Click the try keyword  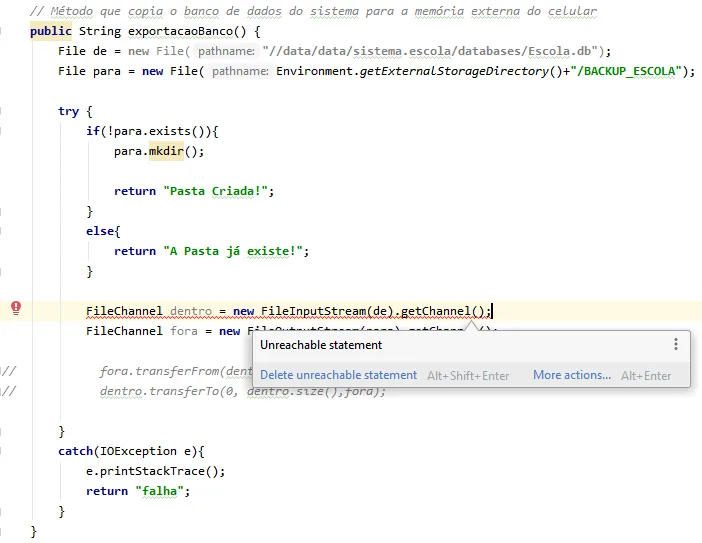68,111
